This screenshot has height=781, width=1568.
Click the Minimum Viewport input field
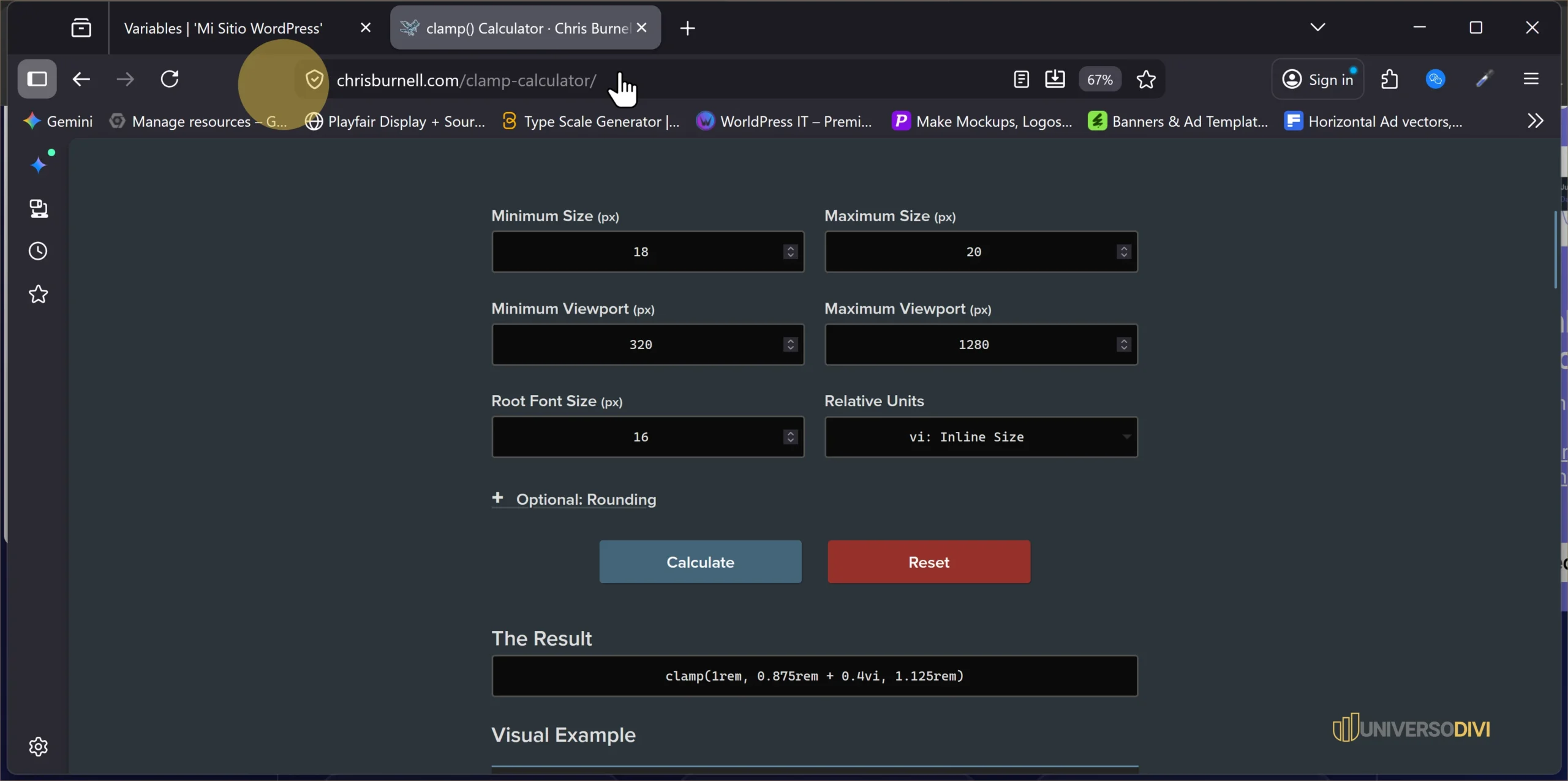[x=647, y=344]
